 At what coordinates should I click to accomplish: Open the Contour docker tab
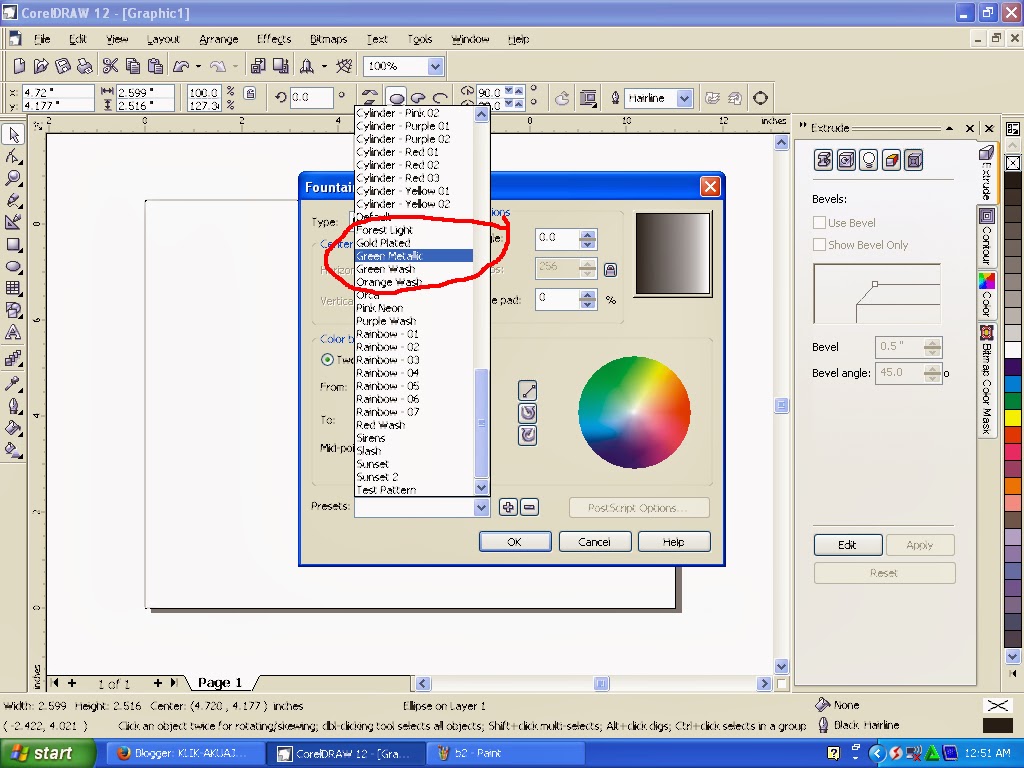(986, 238)
